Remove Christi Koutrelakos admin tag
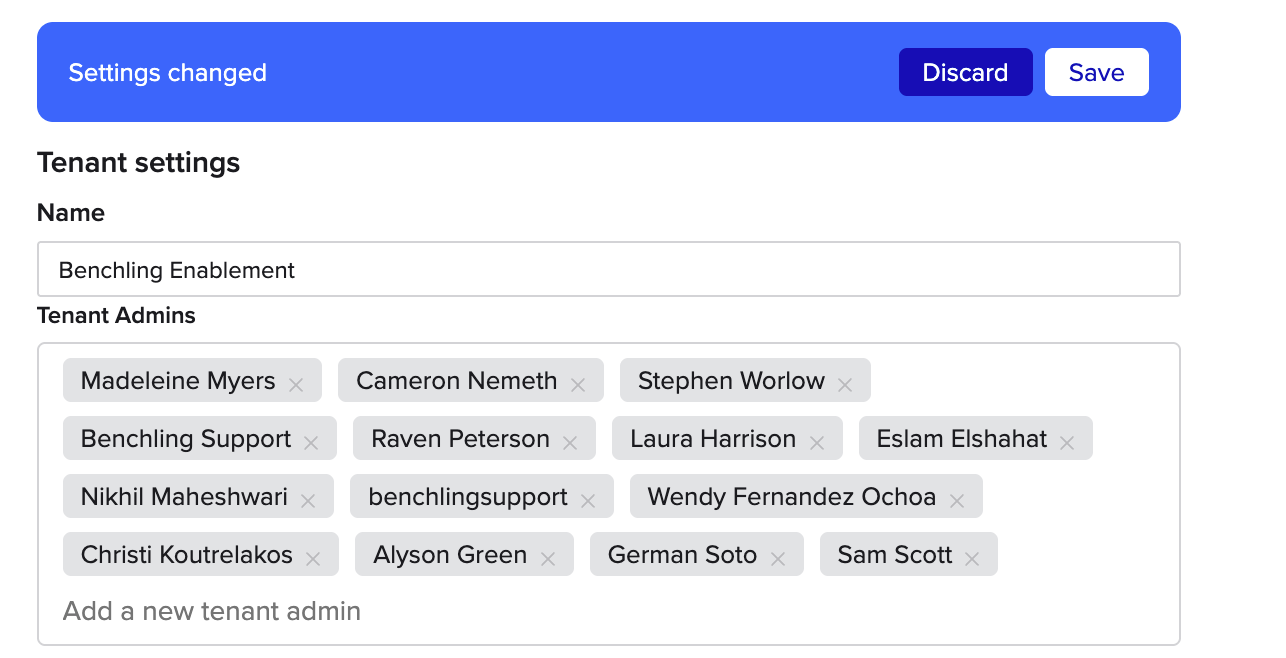Viewport: 1286px width, 658px height. point(313,558)
